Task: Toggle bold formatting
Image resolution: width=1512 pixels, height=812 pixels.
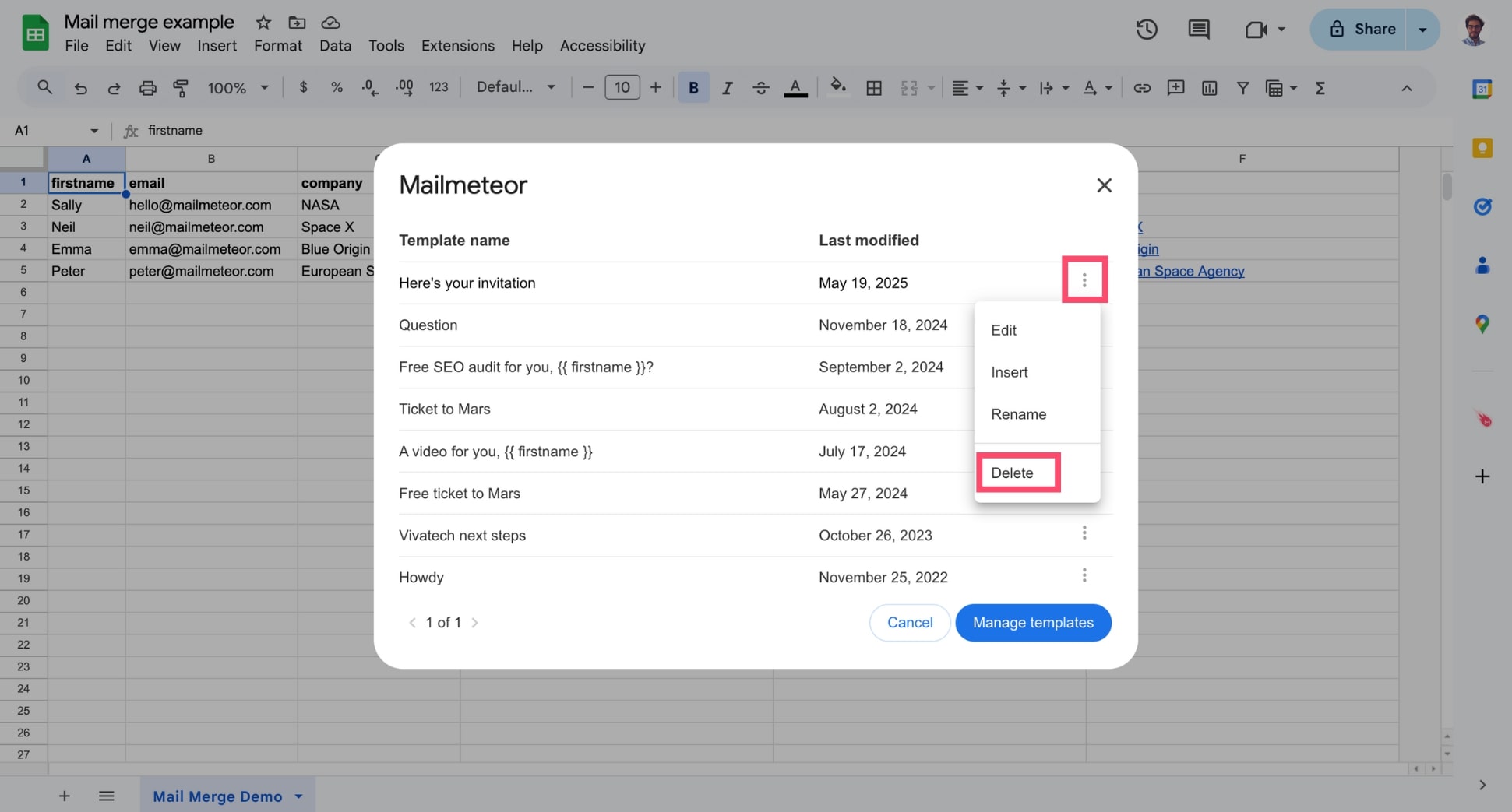Action: tap(693, 88)
